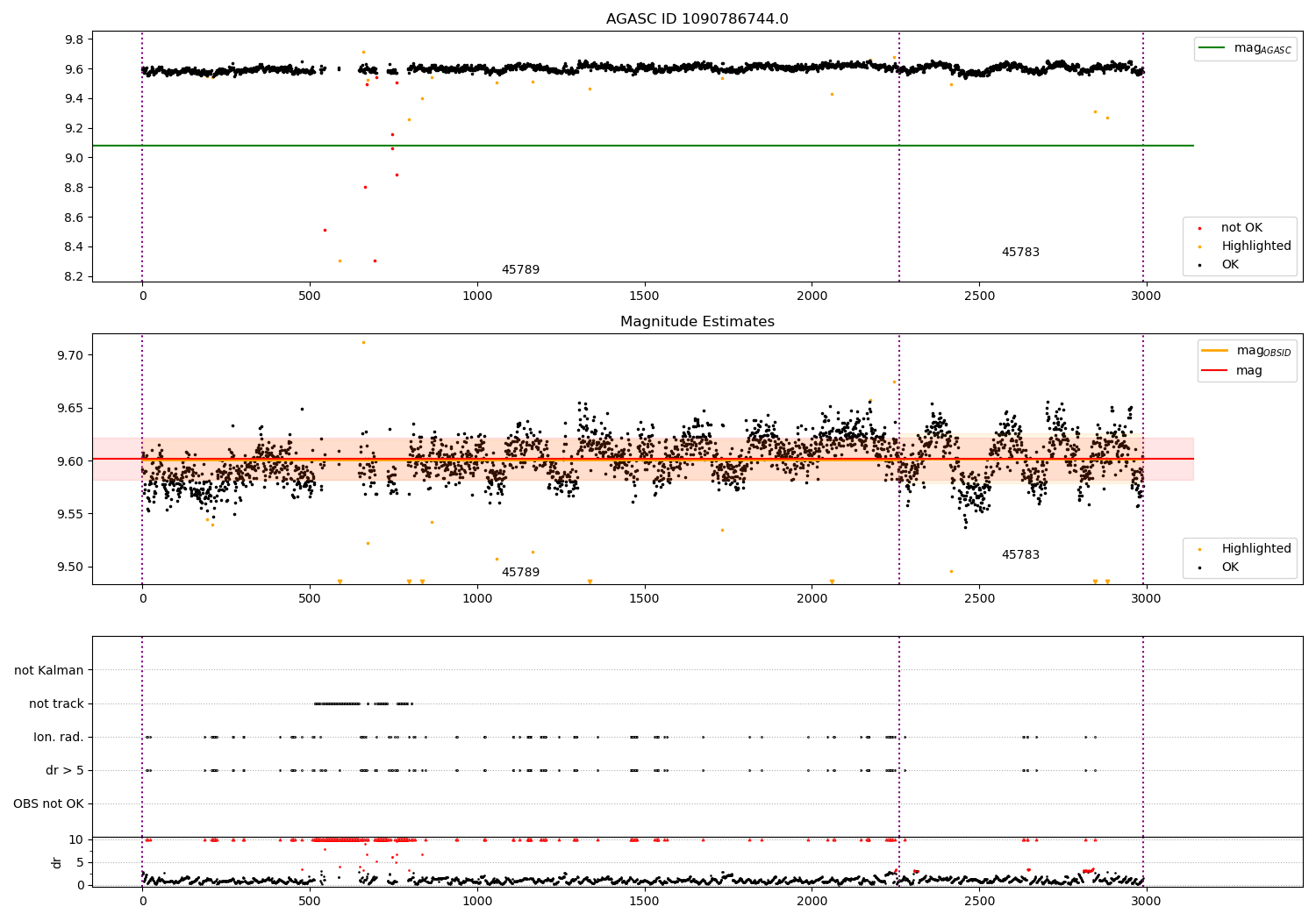Click the 8.6 y-axis tick label

75,218
